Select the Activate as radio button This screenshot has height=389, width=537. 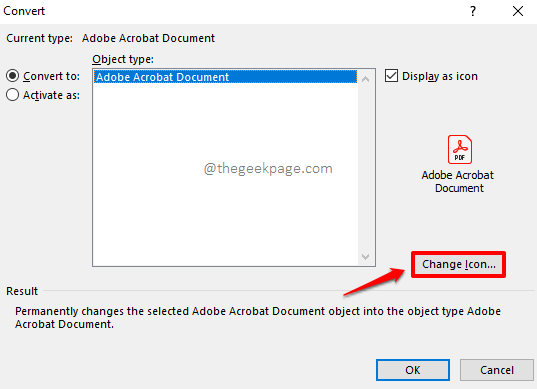12,95
